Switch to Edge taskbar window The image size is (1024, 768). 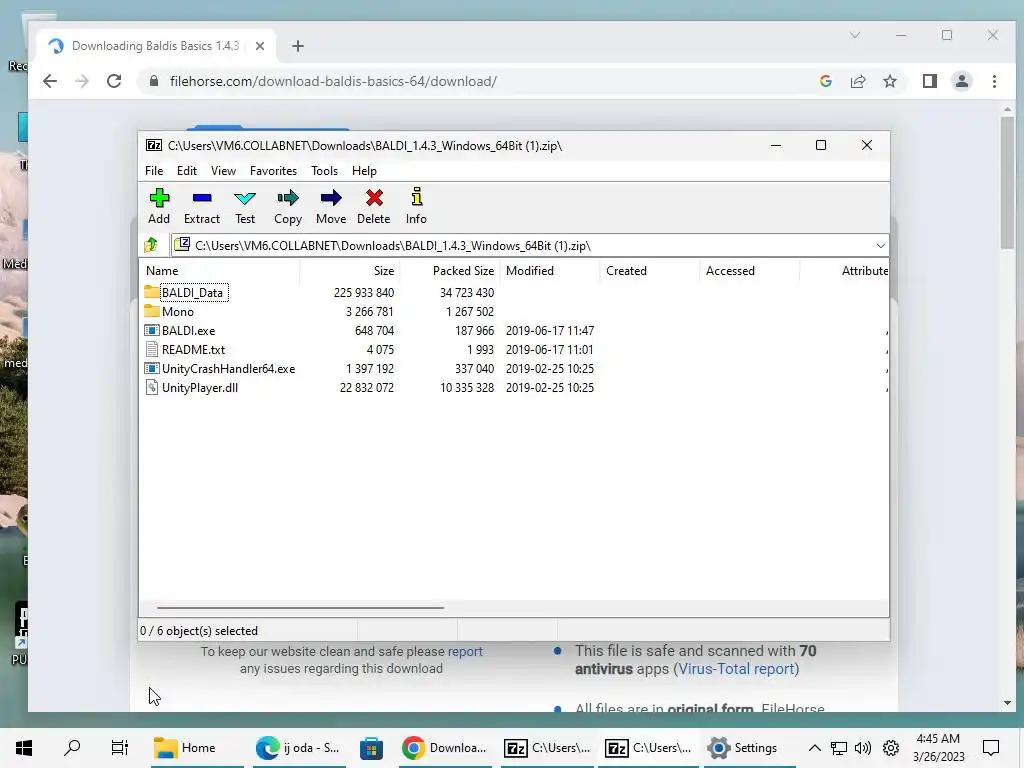pos(298,748)
